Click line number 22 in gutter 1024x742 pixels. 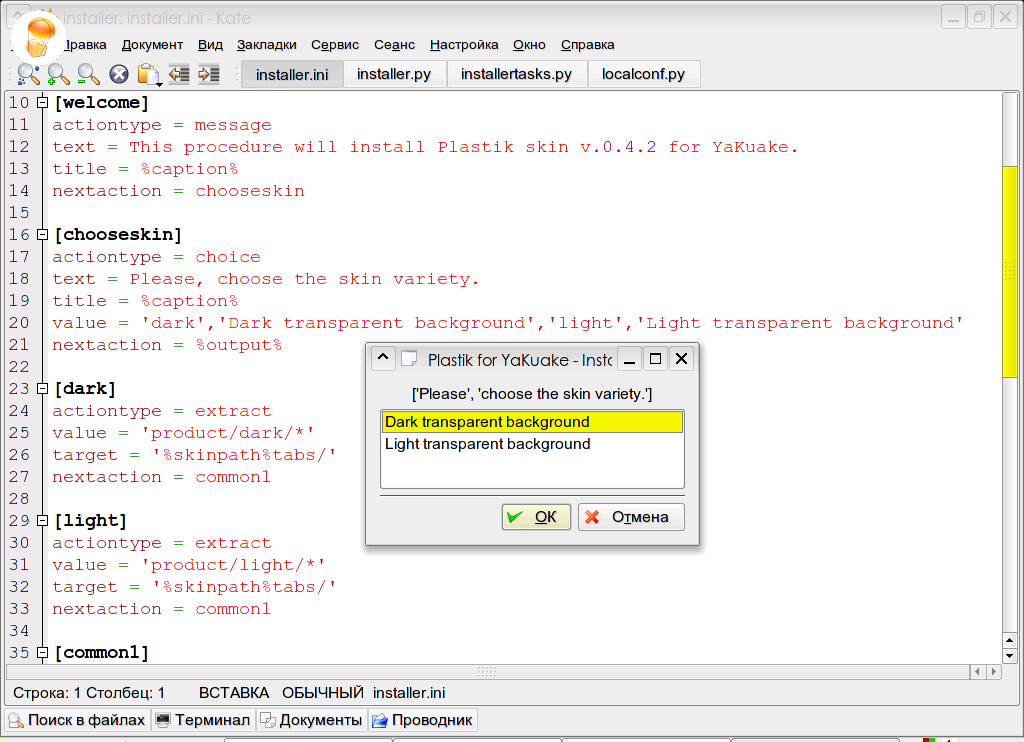(x=19, y=367)
